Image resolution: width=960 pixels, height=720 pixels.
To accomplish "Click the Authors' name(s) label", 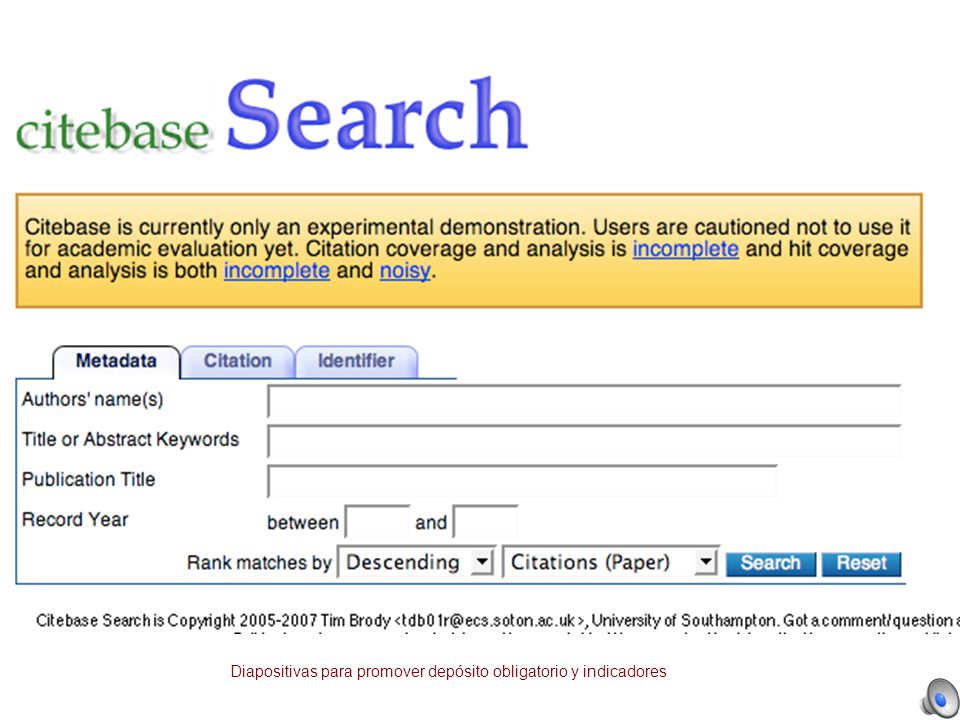I will [x=92, y=400].
